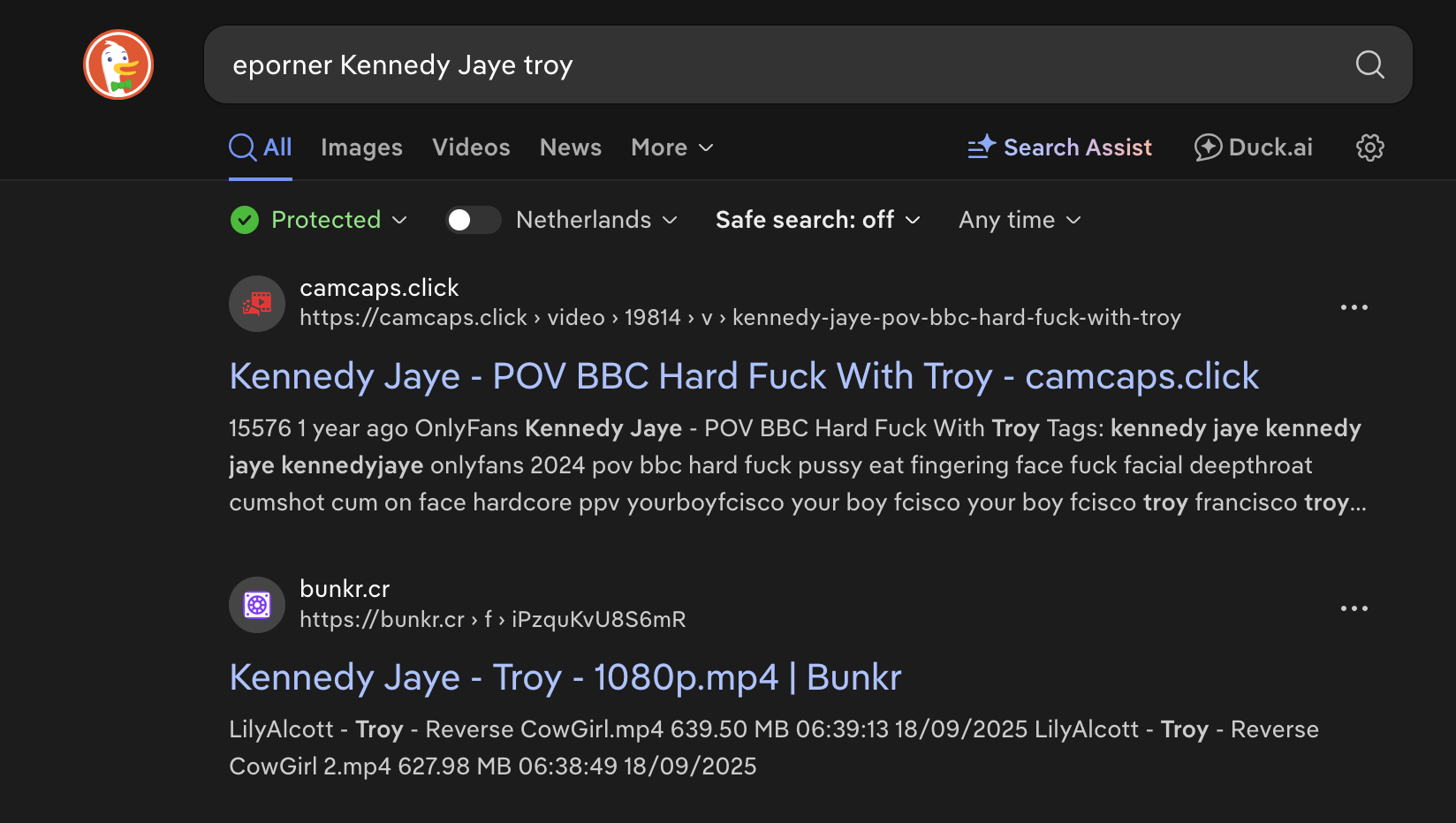Viewport: 1456px width, 823px height.
Task: Open the camcaps.click result title link
Action: tap(744, 376)
